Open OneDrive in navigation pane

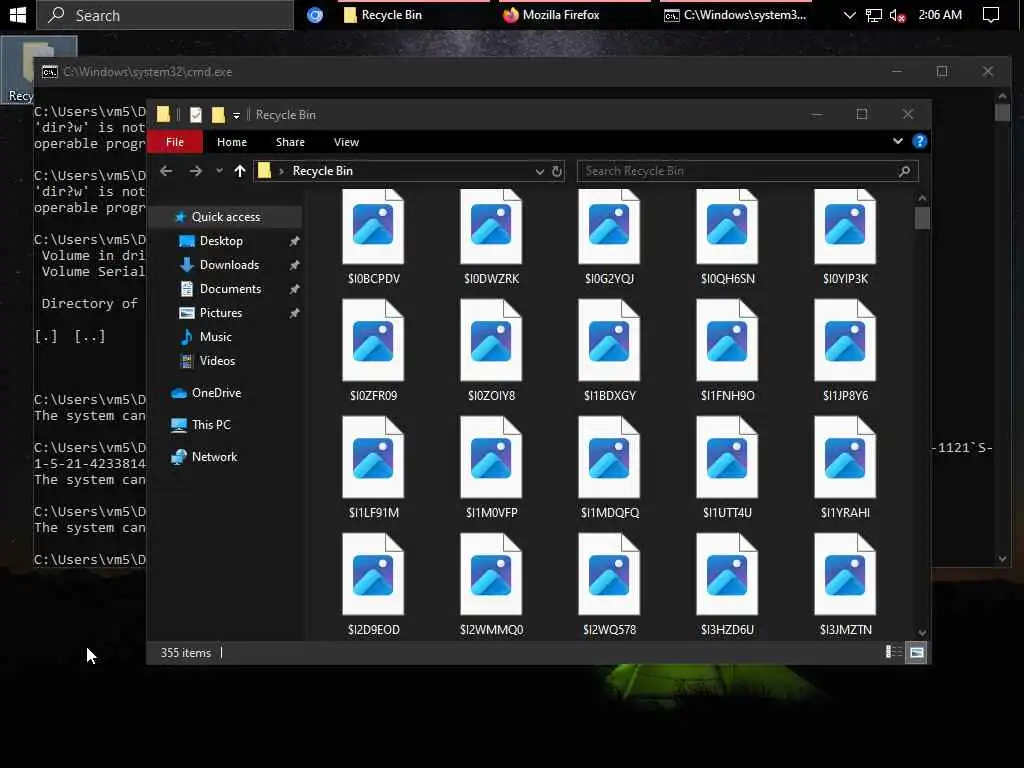coord(216,392)
